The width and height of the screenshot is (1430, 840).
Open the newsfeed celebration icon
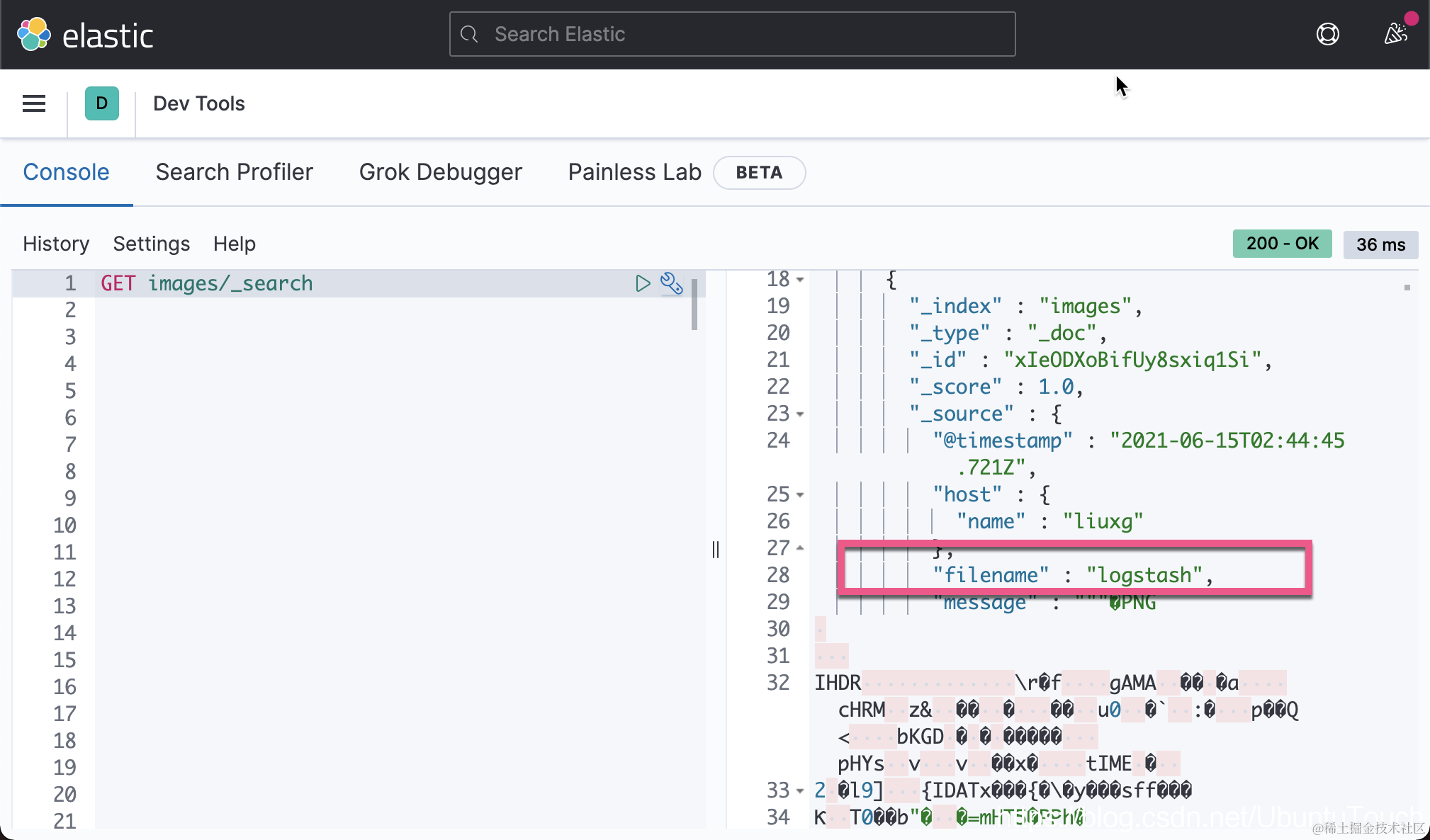(x=1395, y=33)
